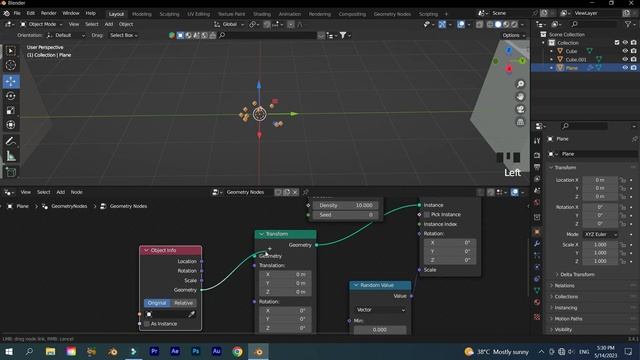Click eyedropper in Object Info node
This screenshot has width=640, height=360.
tap(191, 314)
